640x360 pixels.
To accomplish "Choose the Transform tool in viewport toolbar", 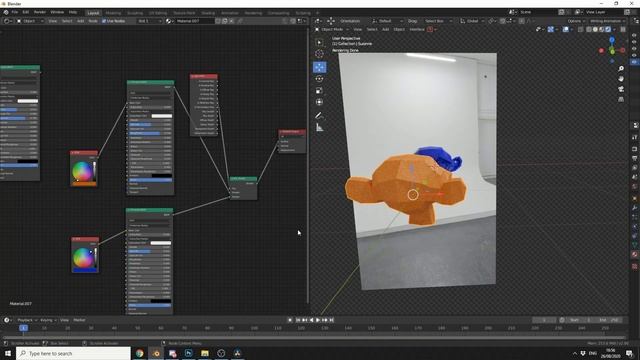I will pyautogui.click(x=319, y=102).
